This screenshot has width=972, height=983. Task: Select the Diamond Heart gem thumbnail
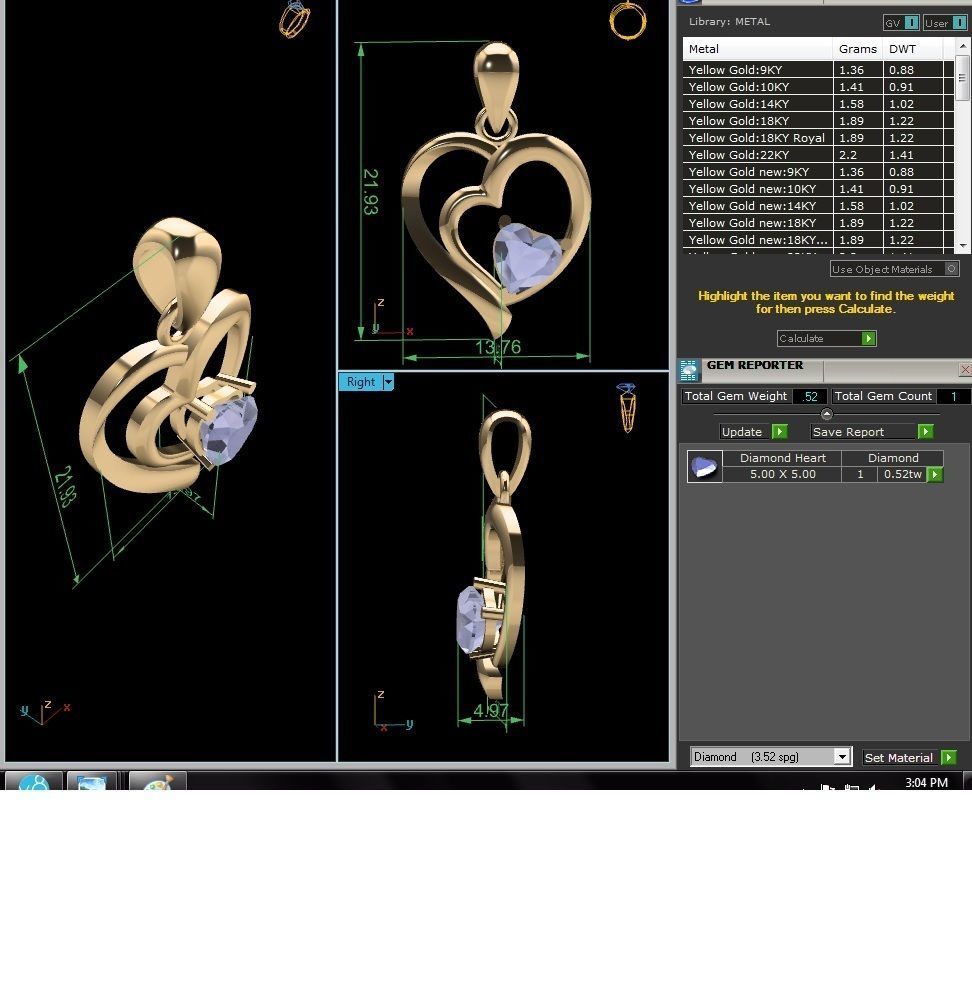click(704, 466)
